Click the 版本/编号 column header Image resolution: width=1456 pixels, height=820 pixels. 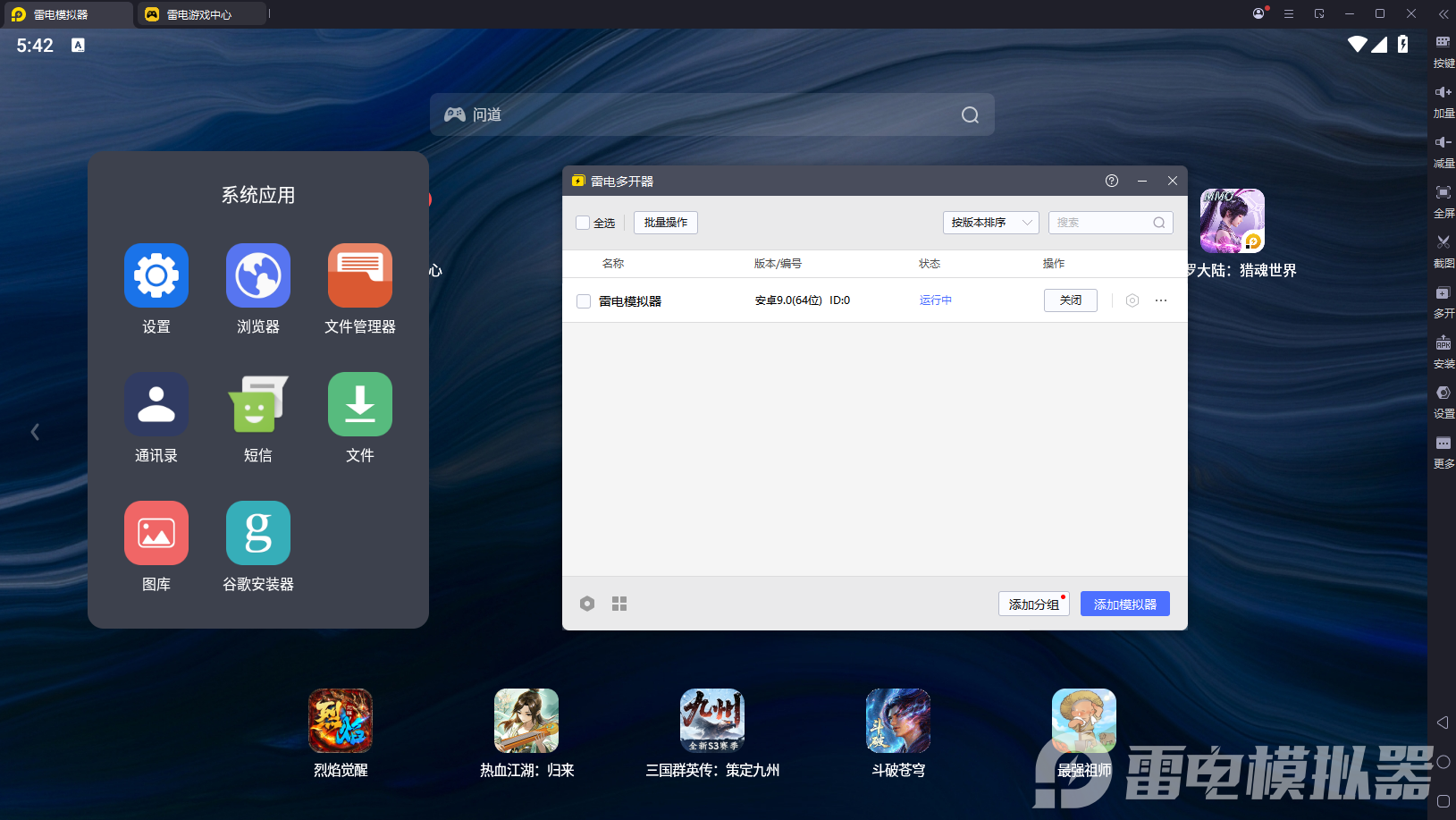tap(778, 264)
